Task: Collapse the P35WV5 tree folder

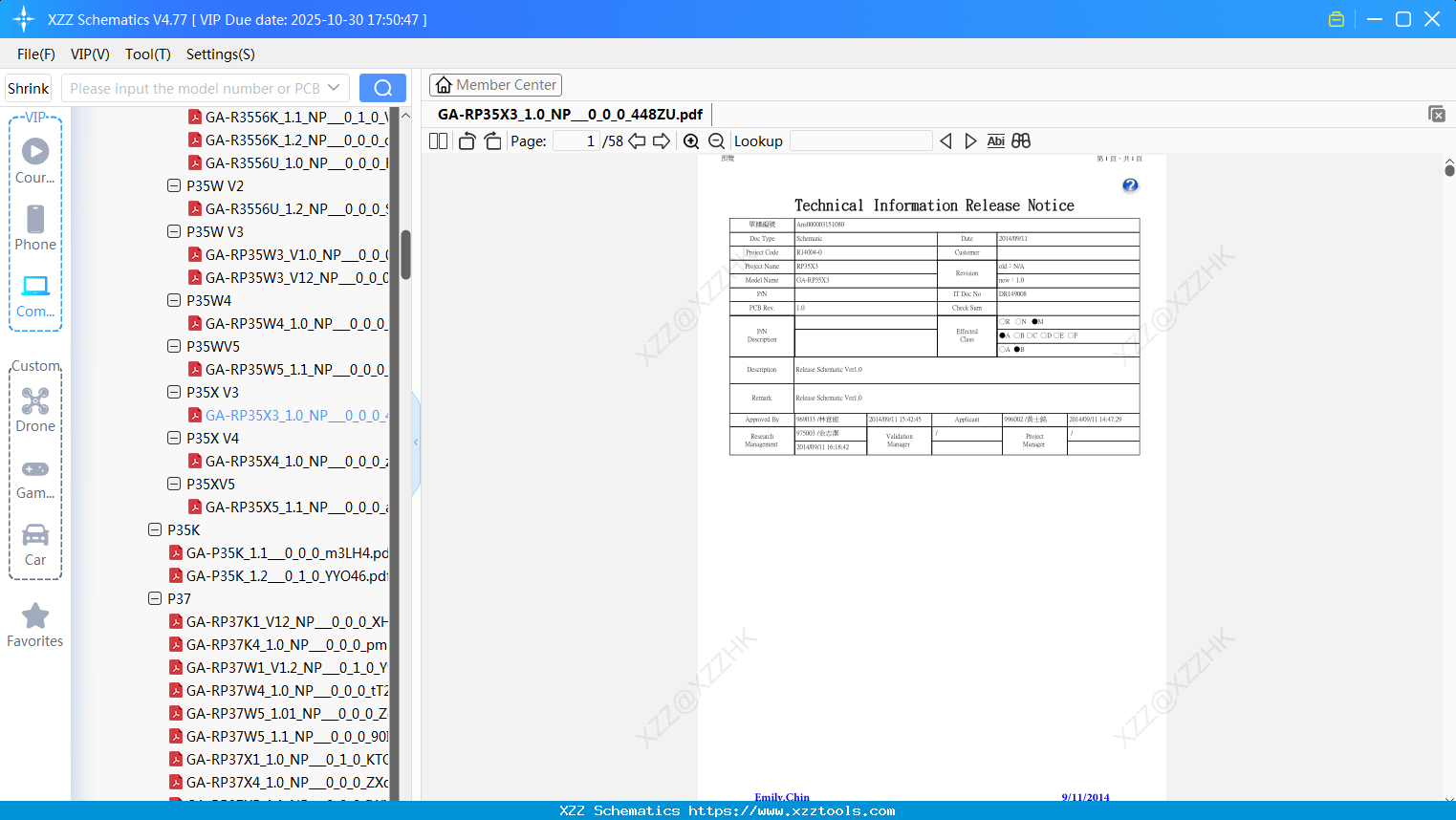Action: point(174,346)
